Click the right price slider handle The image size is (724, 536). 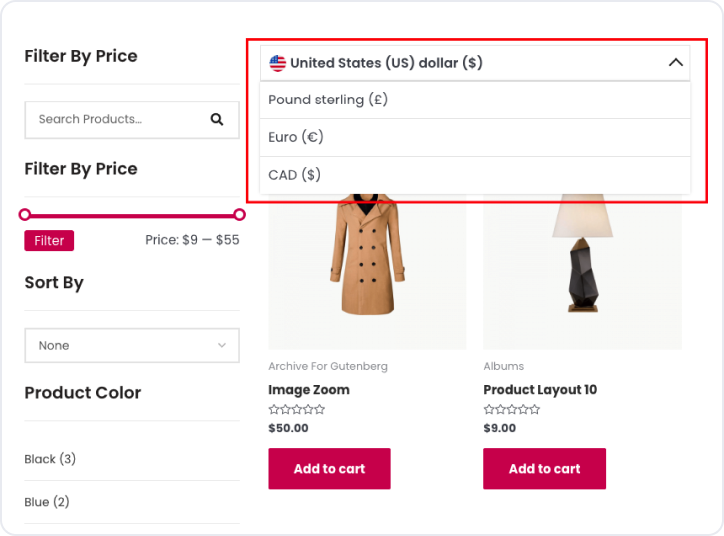(239, 214)
